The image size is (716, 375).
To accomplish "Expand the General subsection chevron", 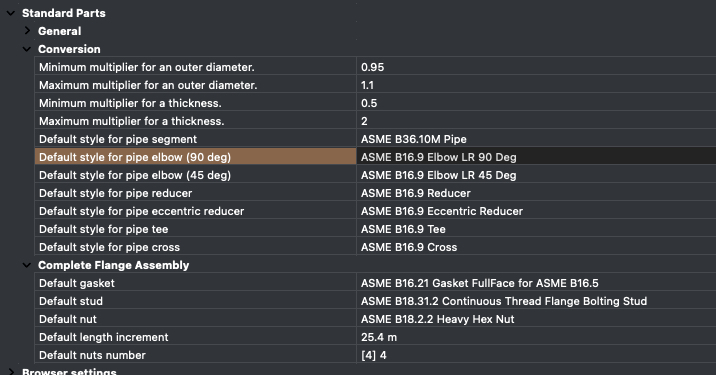I will 27,31.
